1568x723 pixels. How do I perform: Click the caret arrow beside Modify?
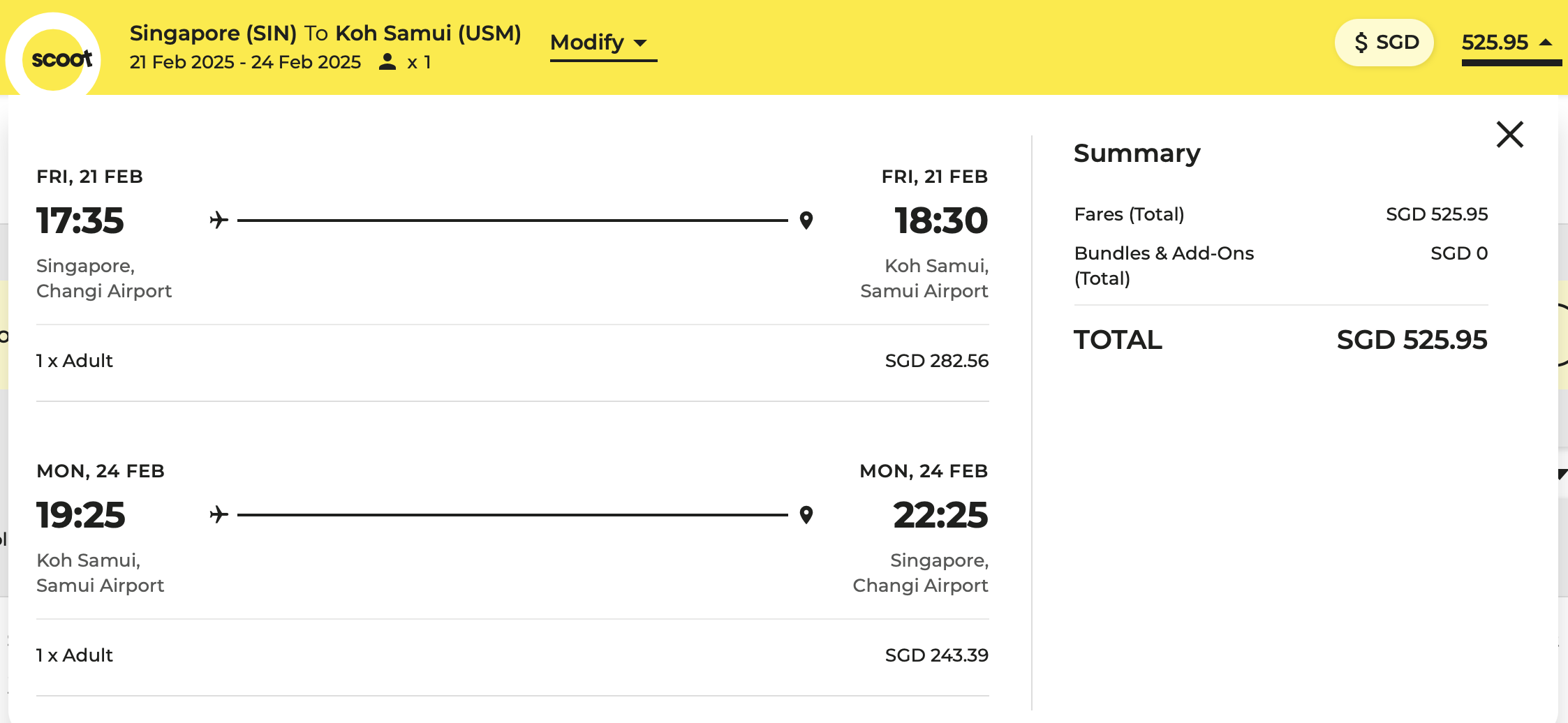click(x=640, y=43)
